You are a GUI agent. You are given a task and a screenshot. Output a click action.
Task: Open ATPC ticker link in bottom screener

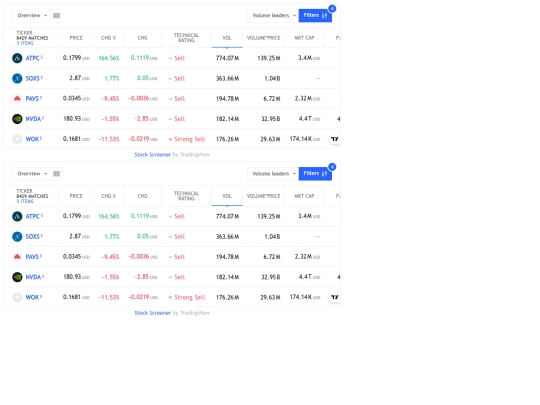point(32,216)
